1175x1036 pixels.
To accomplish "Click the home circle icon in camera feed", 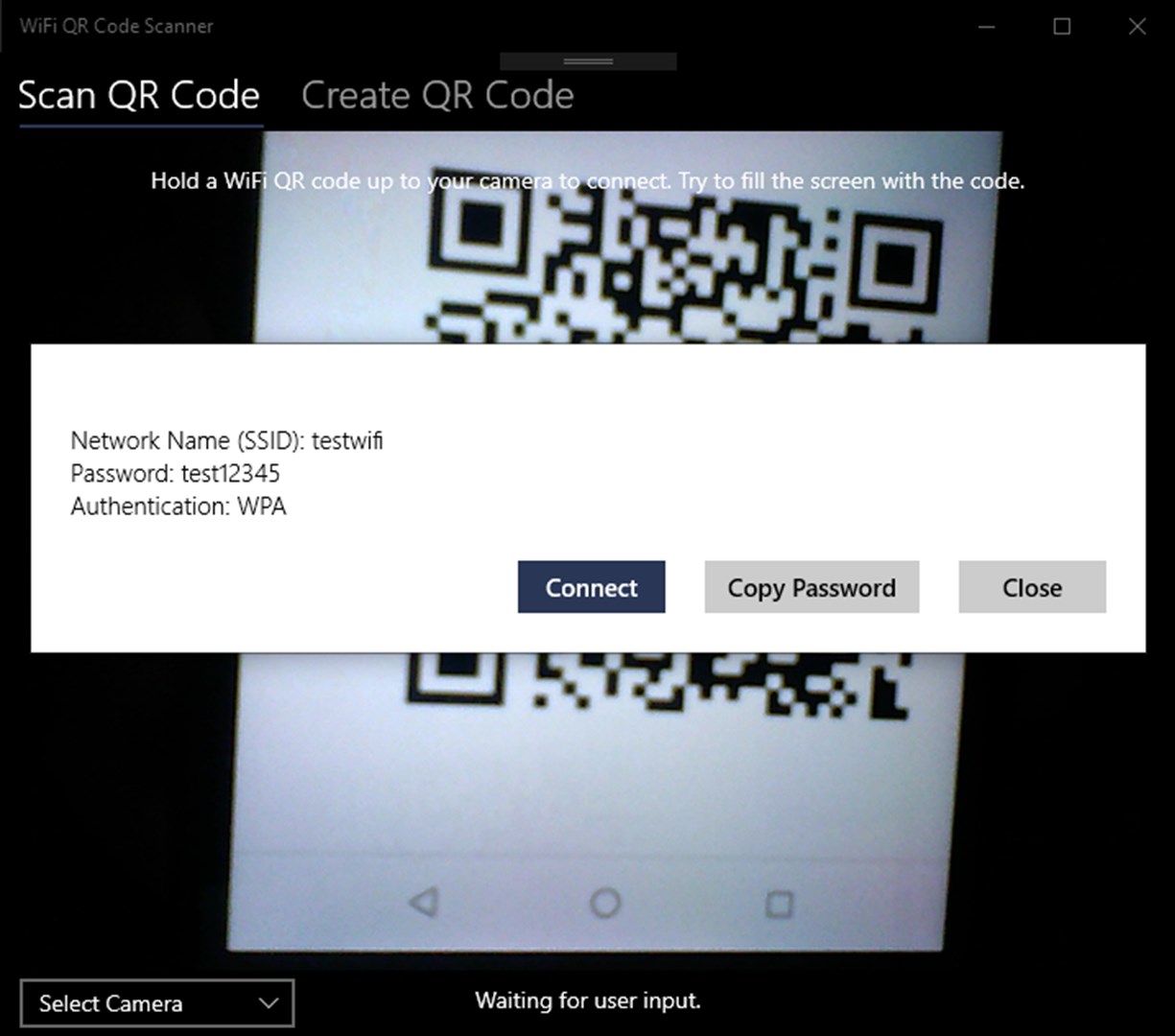I will pos(604,903).
